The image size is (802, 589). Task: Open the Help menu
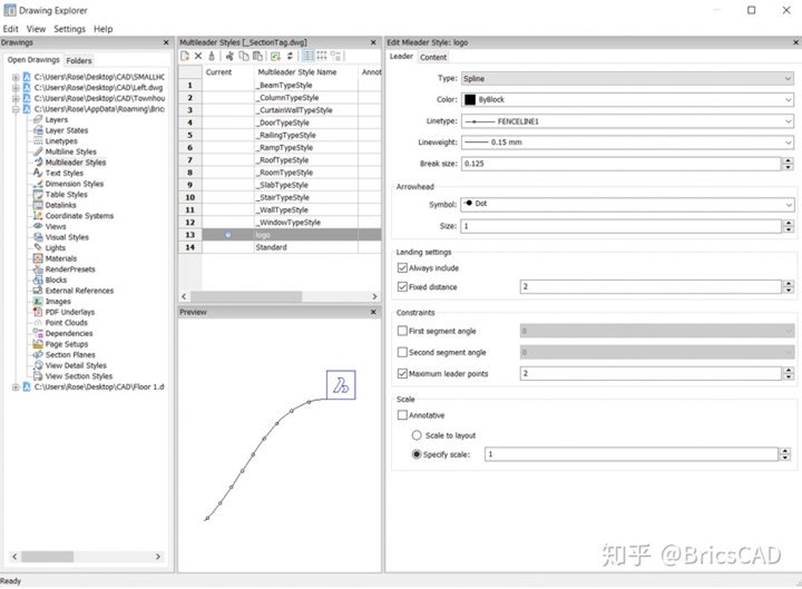pos(103,29)
